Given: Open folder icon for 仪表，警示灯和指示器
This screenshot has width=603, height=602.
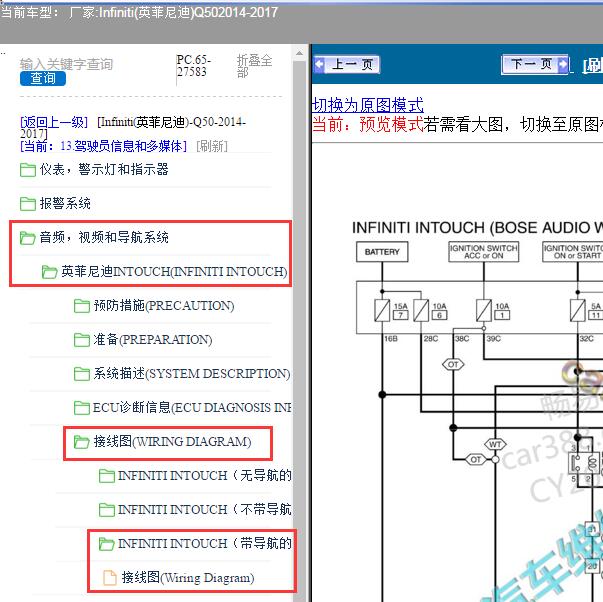Looking at the screenshot, I should [28, 170].
